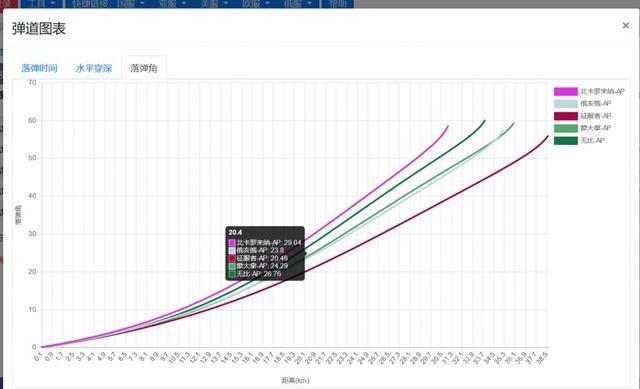Open the 帮助 menu item
Viewport: 640px width, 389px height.
(337, 4)
